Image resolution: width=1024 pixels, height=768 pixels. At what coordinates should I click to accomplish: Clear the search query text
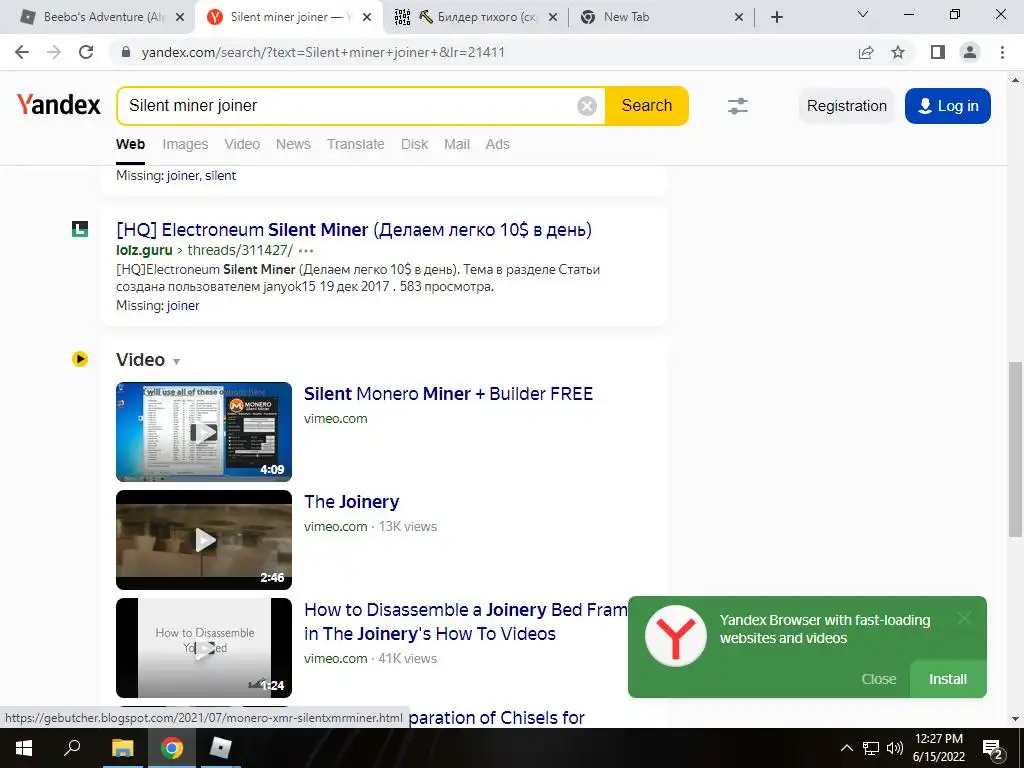point(586,106)
